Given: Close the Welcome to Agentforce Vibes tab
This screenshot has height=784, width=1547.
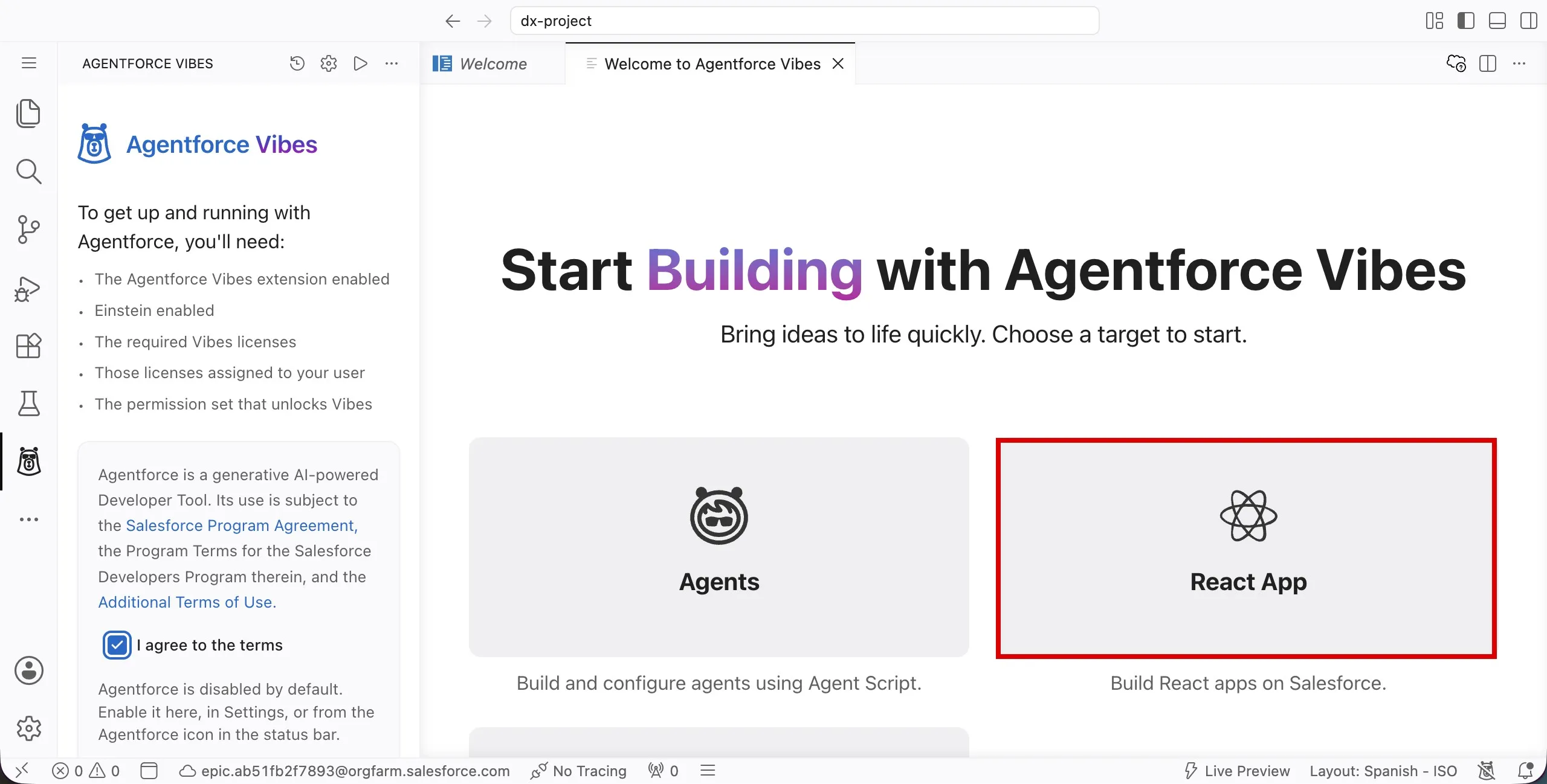Looking at the screenshot, I should [838, 63].
